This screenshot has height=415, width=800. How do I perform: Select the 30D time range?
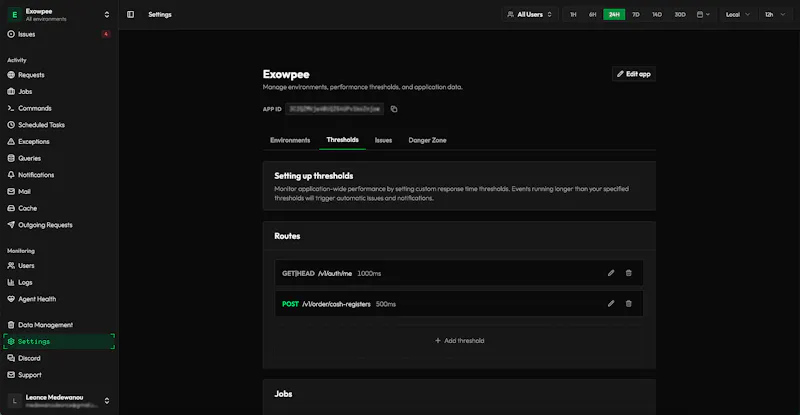point(680,14)
